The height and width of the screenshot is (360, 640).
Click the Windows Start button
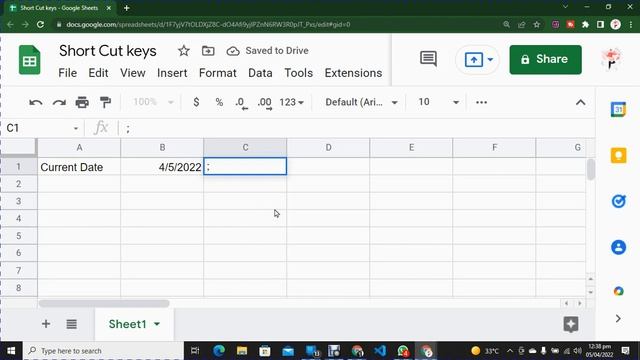11,351
